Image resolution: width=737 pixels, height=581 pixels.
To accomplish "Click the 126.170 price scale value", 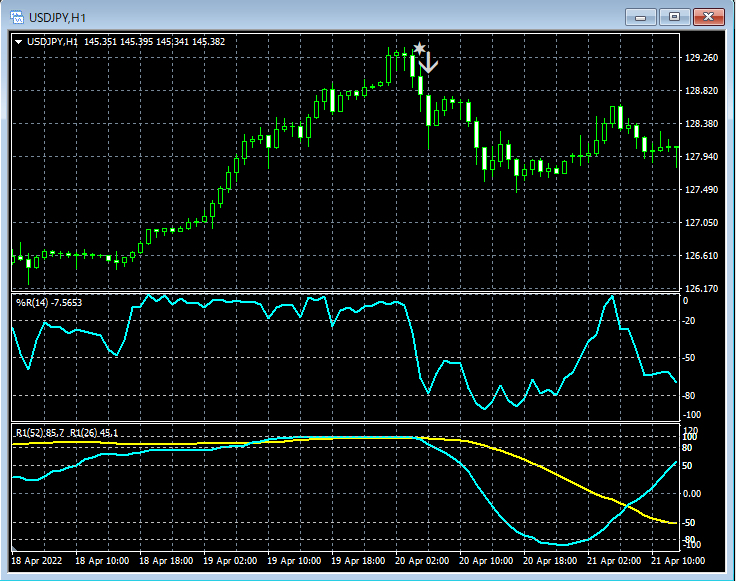I will [x=701, y=289].
